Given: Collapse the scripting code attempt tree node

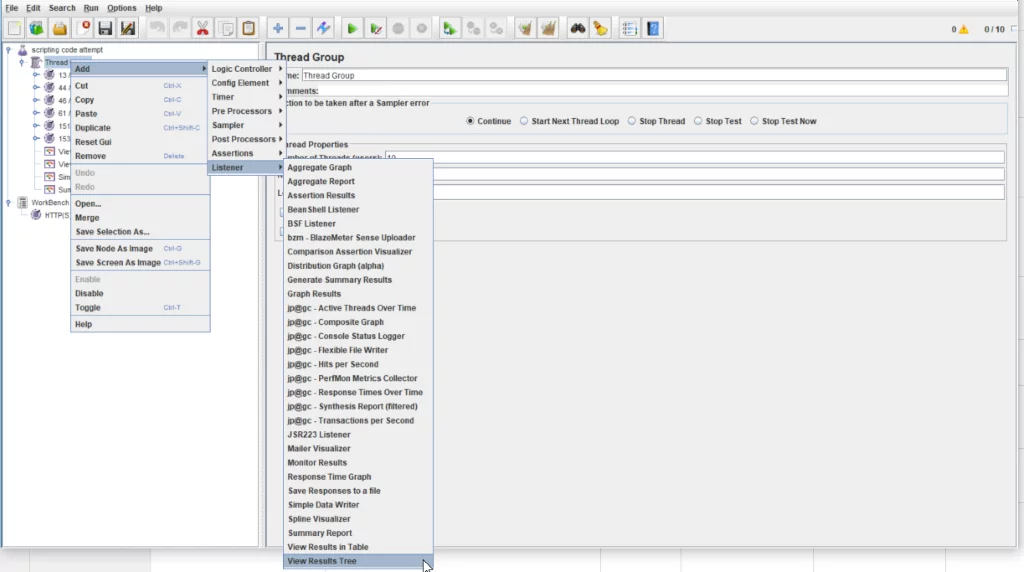Looking at the screenshot, I should [x=8, y=50].
